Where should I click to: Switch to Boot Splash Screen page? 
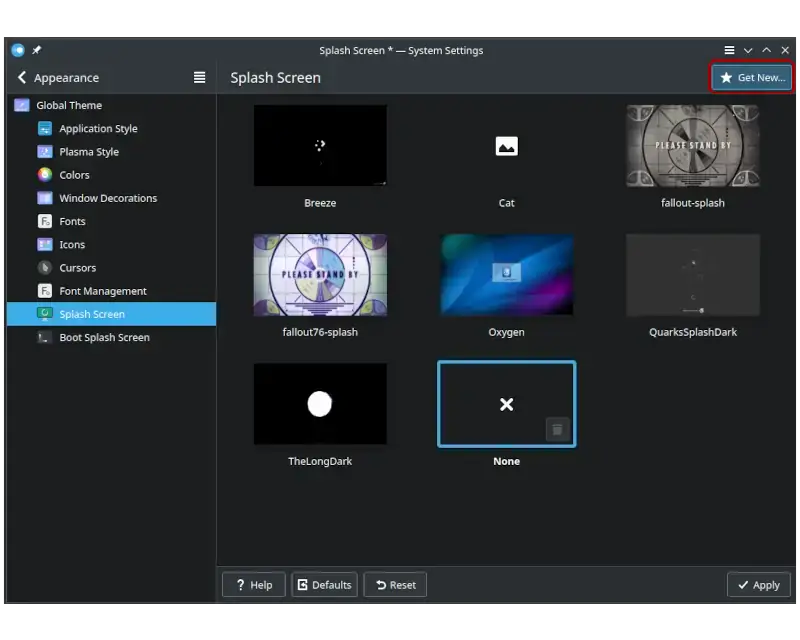pyautogui.click(x=104, y=338)
